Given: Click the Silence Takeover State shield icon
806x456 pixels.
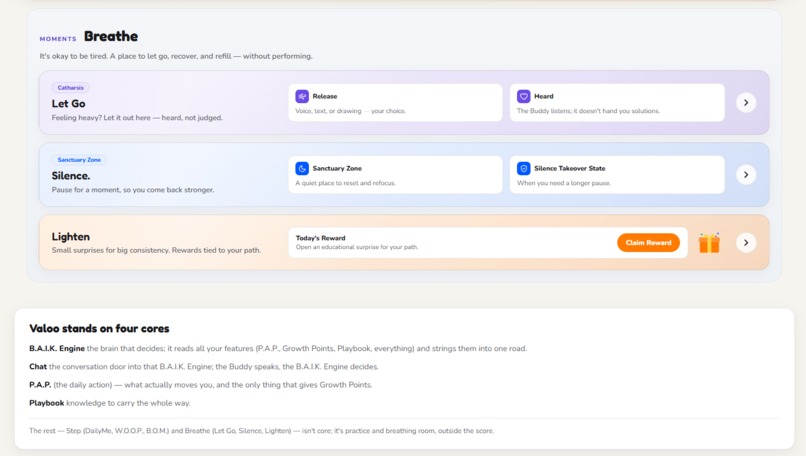Looking at the screenshot, I should pos(523,168).
